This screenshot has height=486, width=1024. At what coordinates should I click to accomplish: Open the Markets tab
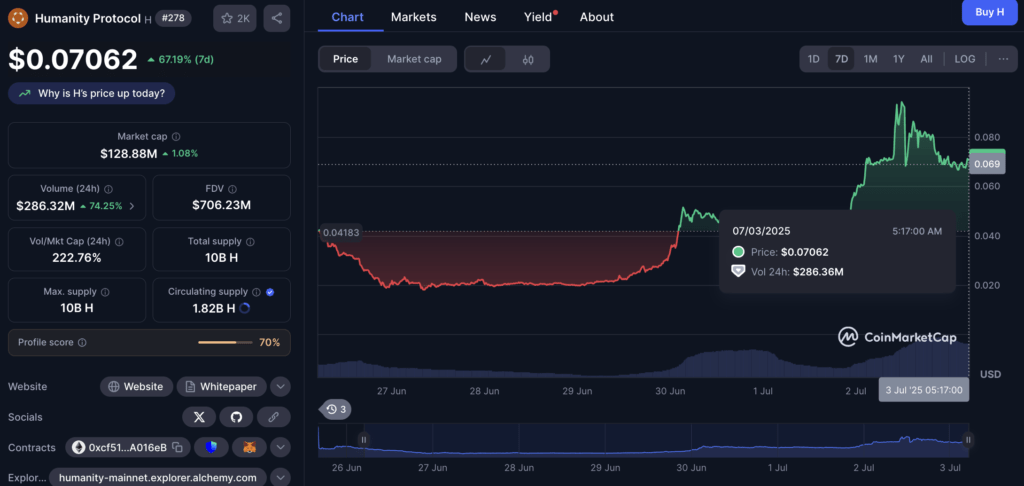click(413, 17)
